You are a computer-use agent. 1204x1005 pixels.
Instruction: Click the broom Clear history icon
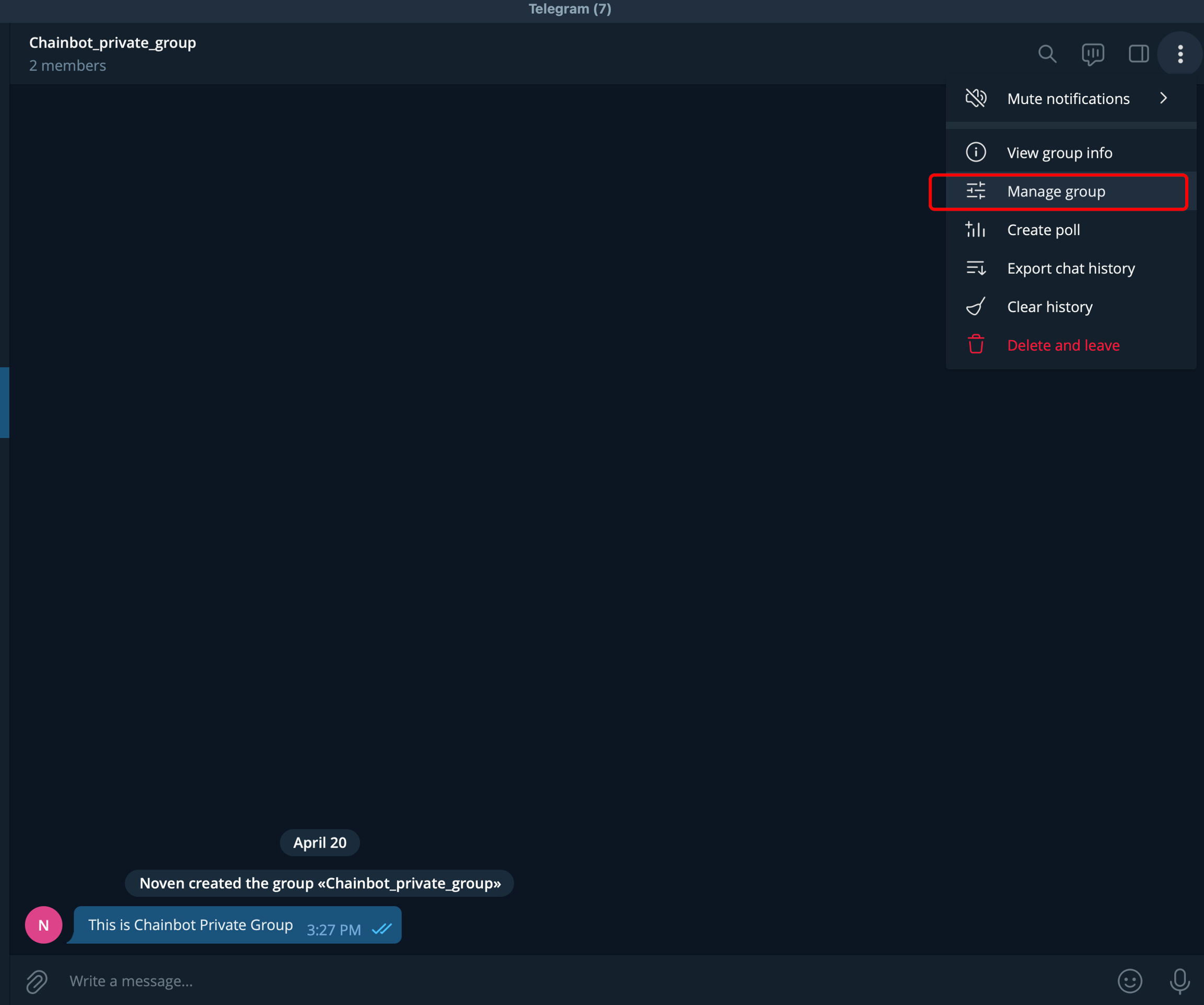click(x=976, y=307)
